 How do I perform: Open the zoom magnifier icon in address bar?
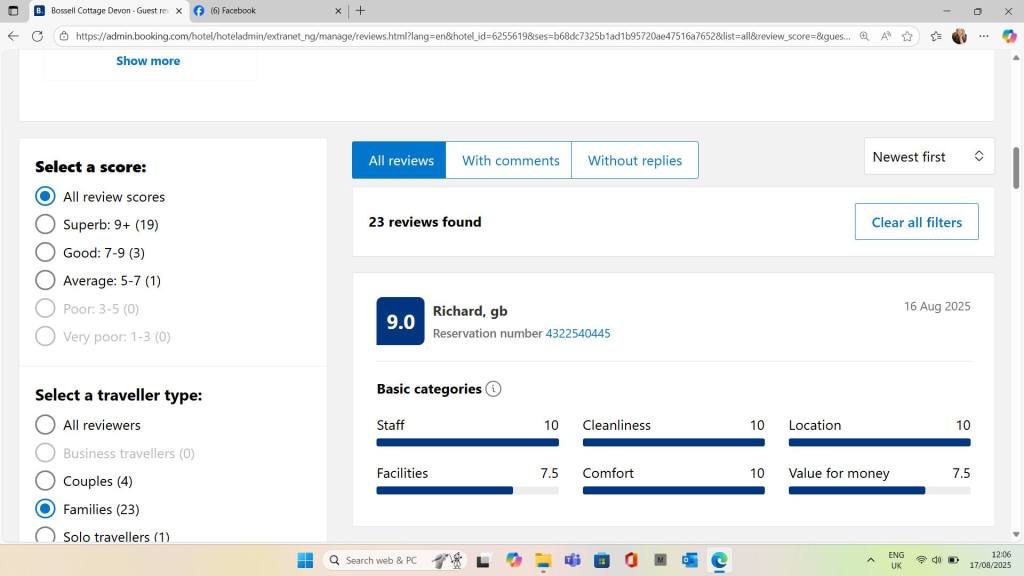tap(864, 36)
